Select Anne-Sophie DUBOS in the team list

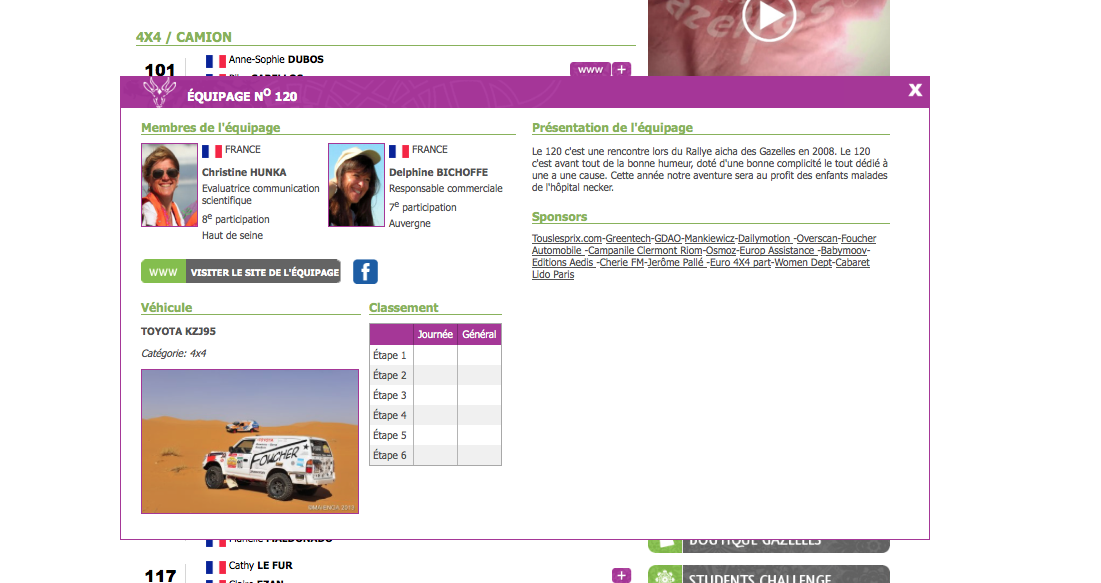point(276,60)
